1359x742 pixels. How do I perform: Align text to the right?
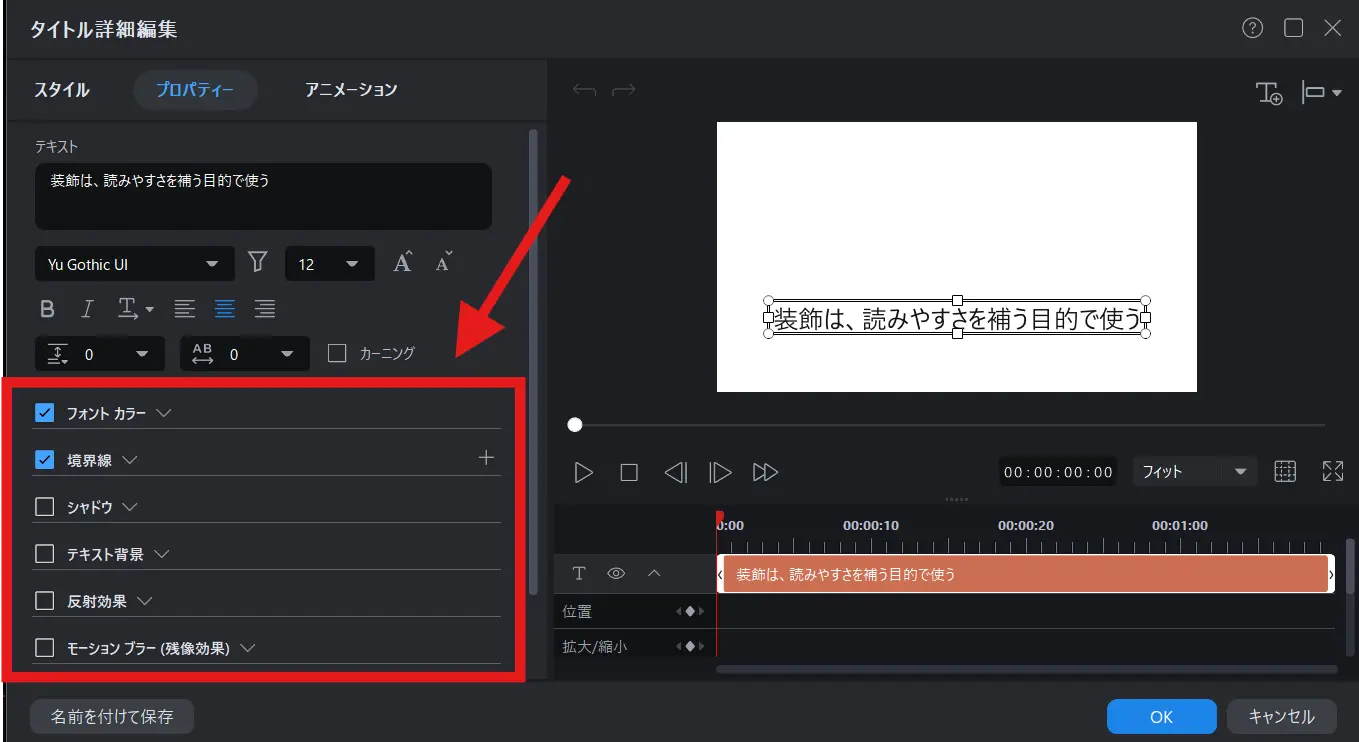point(265,309)
